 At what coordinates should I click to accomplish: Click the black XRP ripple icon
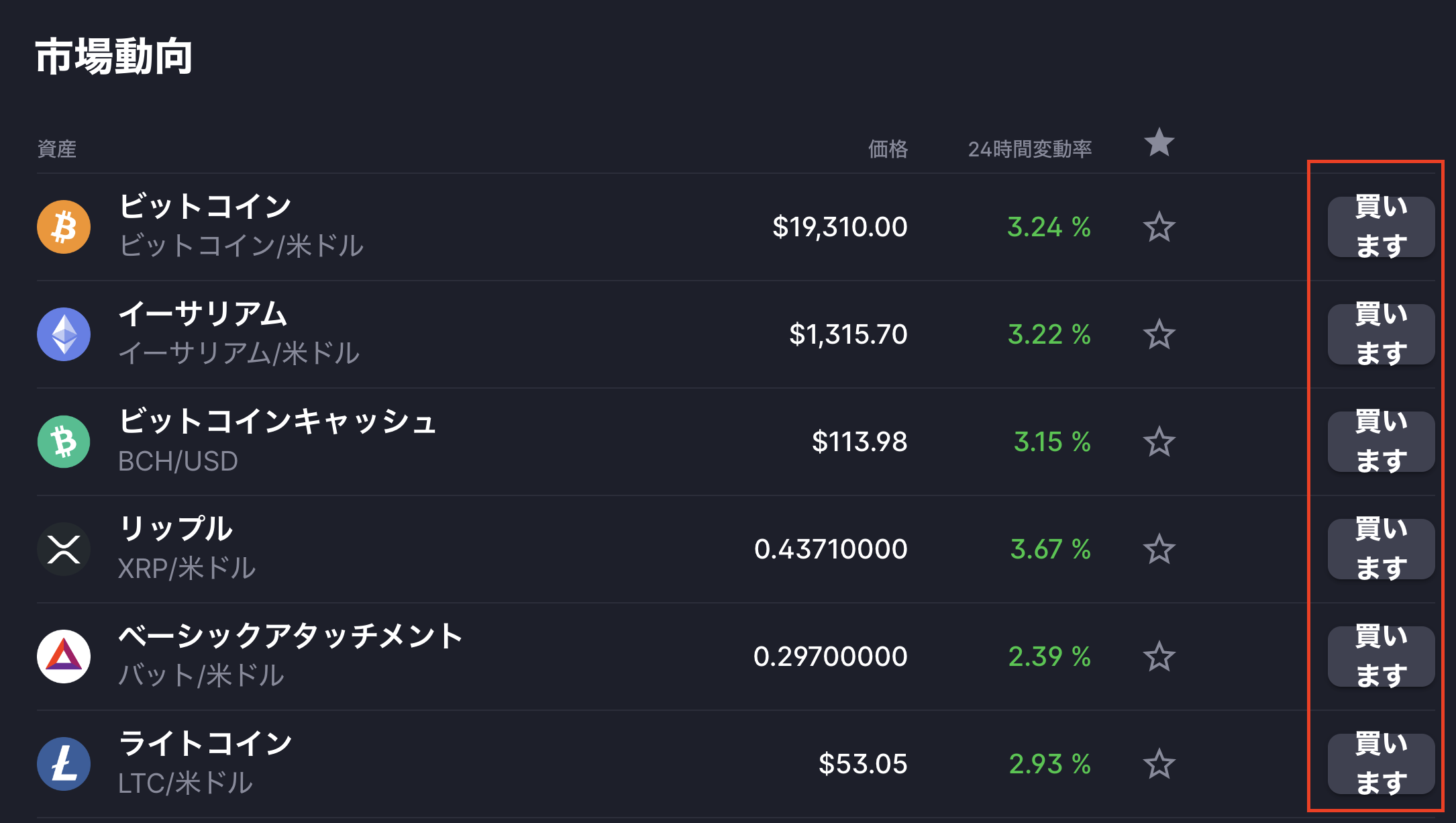point(64,549)
